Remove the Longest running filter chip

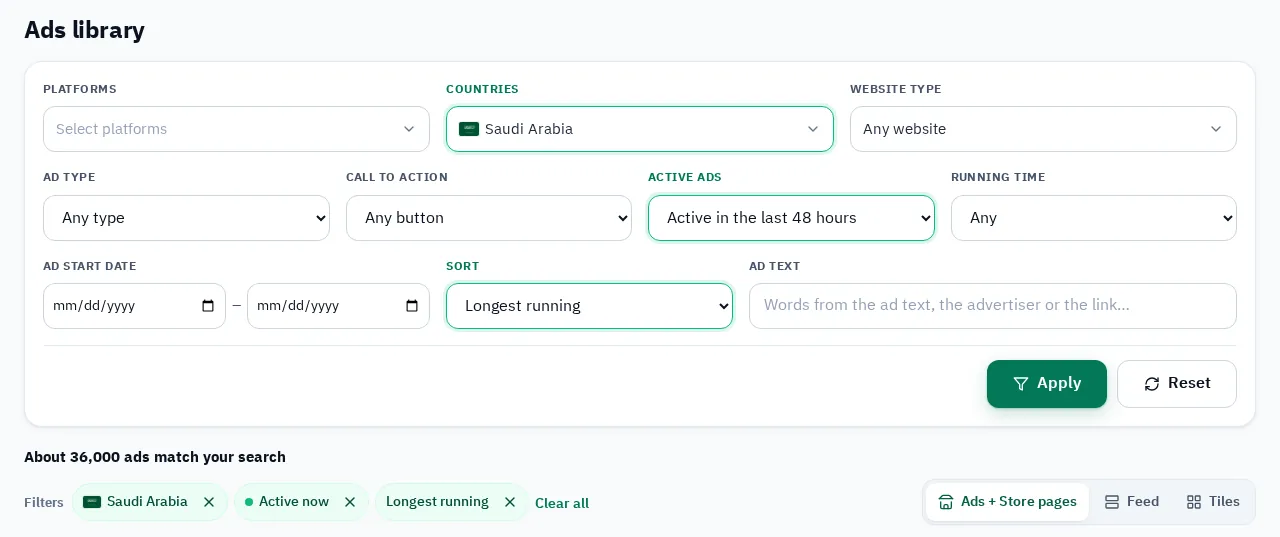tap(510, 502)
